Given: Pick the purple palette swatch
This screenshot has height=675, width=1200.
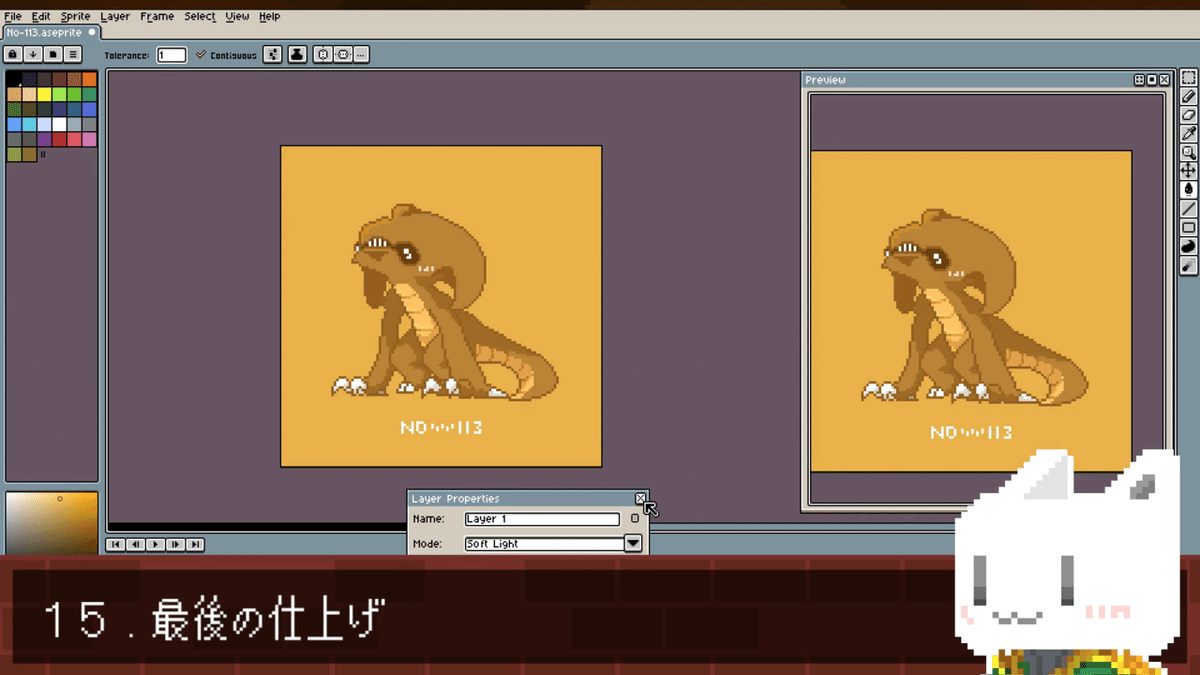Looking at the screenshot, I should click(44, 139).
